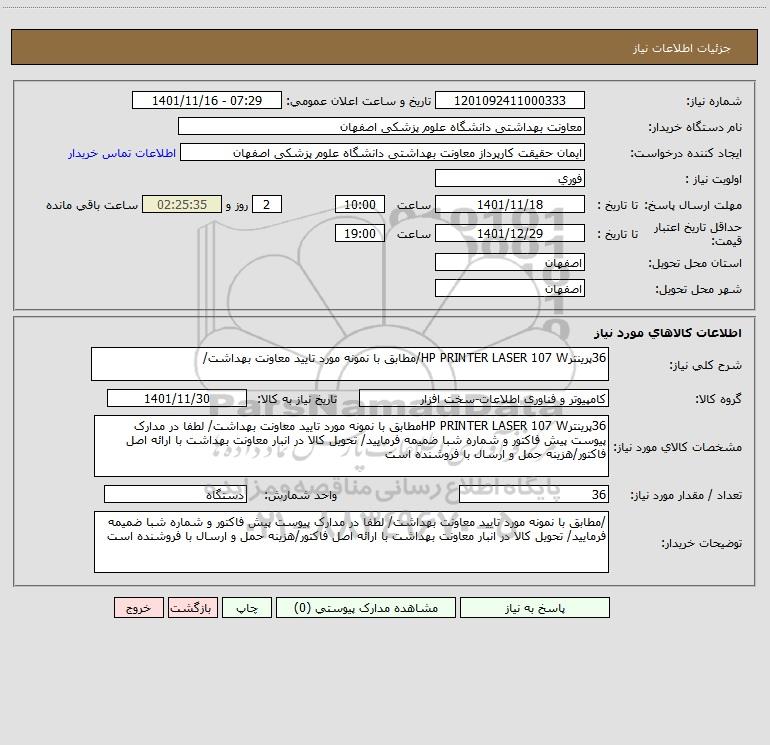
Task: Click the announcement date field 1401/11/16 - 07:29
Action: tap(207, 100)
